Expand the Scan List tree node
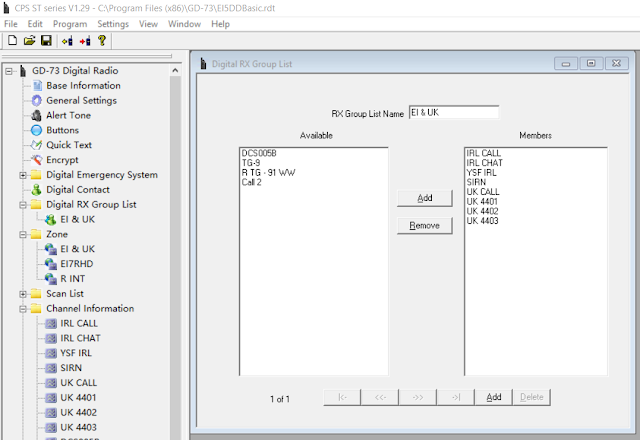Viewport: 640px width, 440px height. click(23, 294)
